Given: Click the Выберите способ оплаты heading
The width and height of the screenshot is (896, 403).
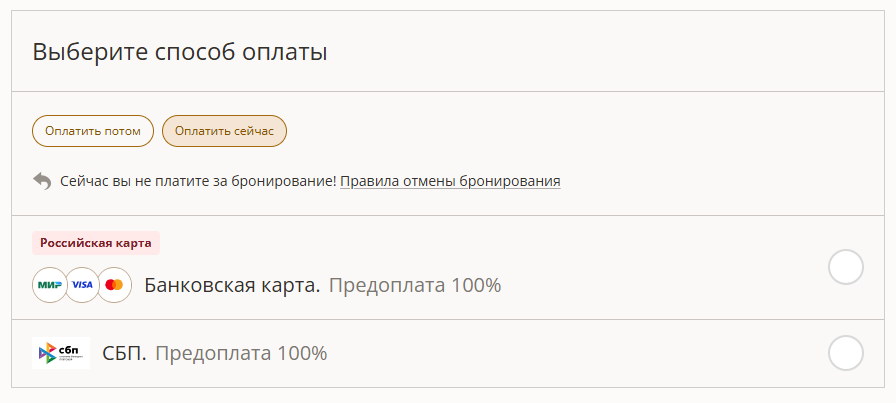Looking at the screenshot, I should click(x=180, y=53).
